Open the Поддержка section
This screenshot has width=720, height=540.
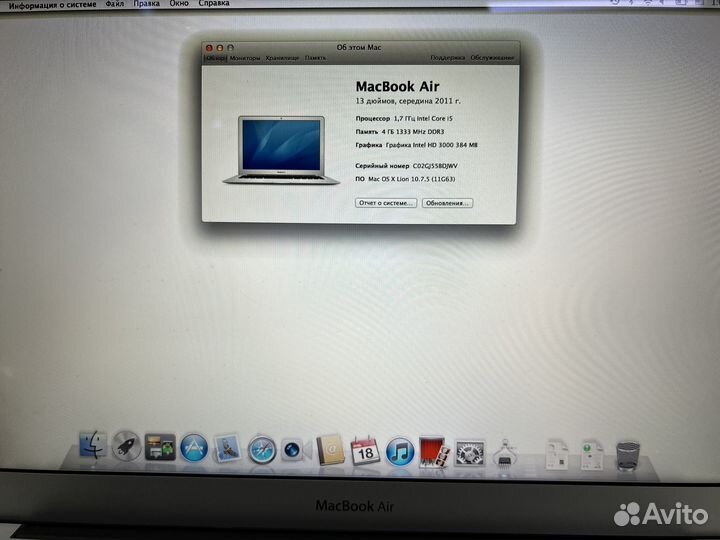click(448, 58)
